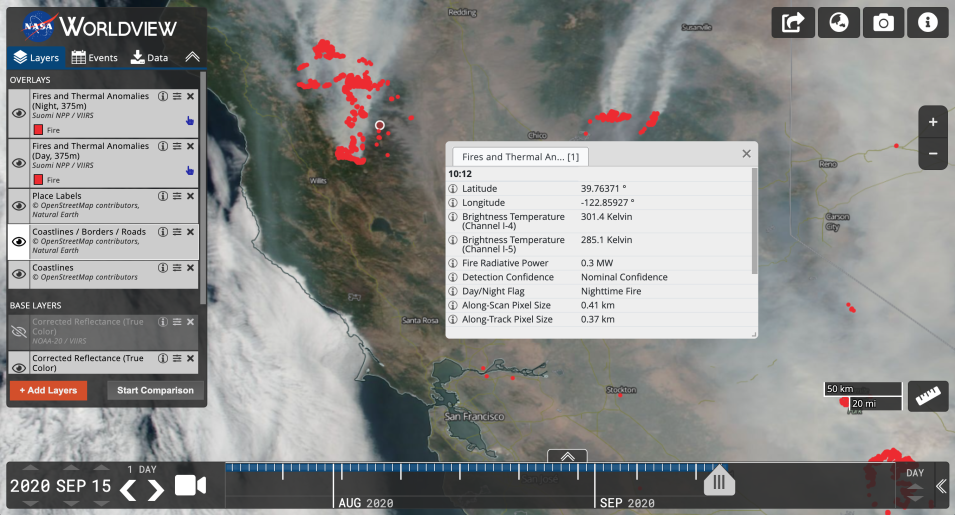Click pointer icon on Fires Night layer

click(x=189, y=121)
